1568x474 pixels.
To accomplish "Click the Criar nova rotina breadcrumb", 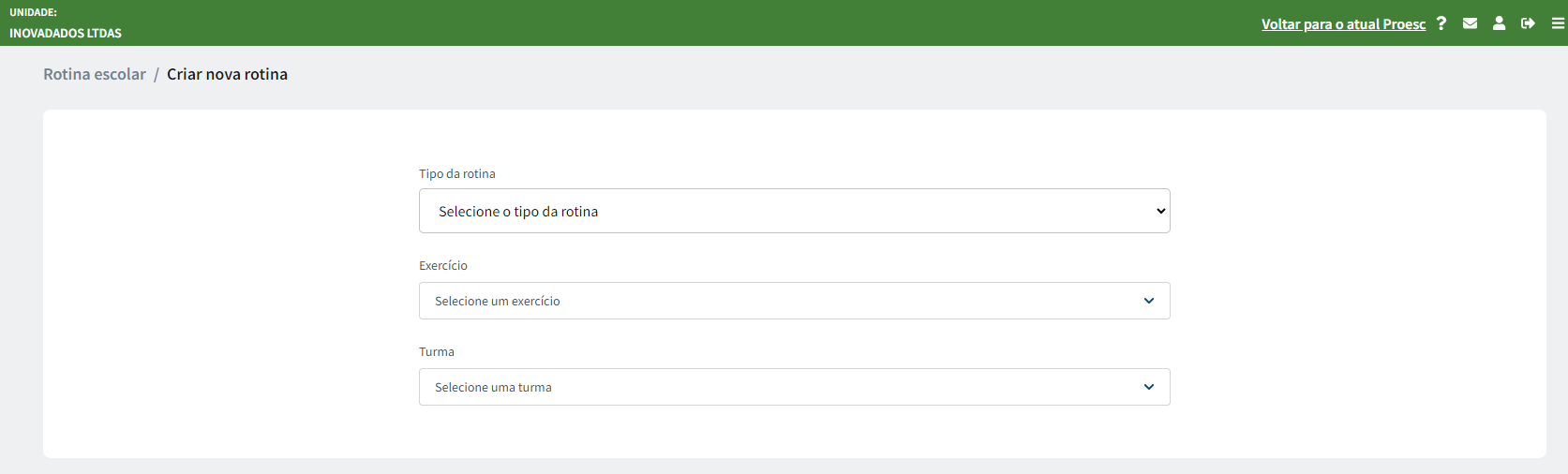I will pos(227,74).
